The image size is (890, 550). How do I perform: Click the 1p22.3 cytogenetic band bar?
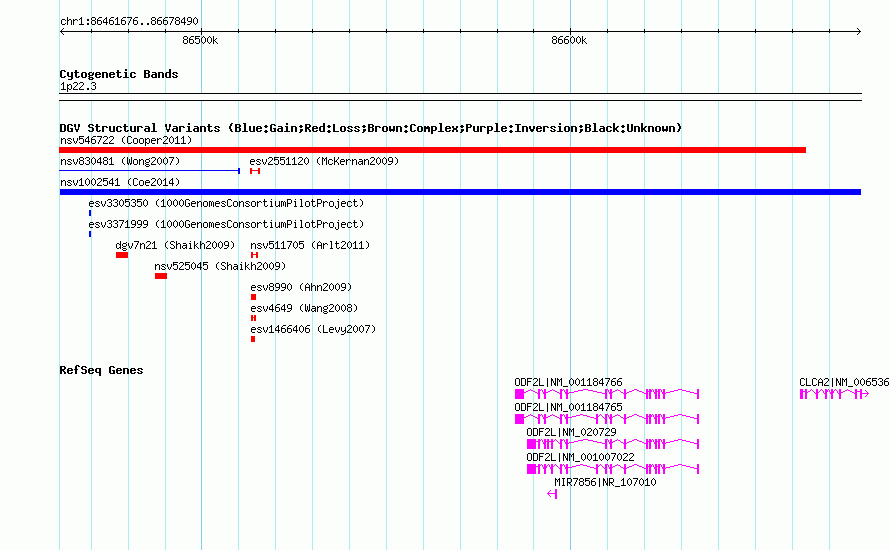point(460,97)
